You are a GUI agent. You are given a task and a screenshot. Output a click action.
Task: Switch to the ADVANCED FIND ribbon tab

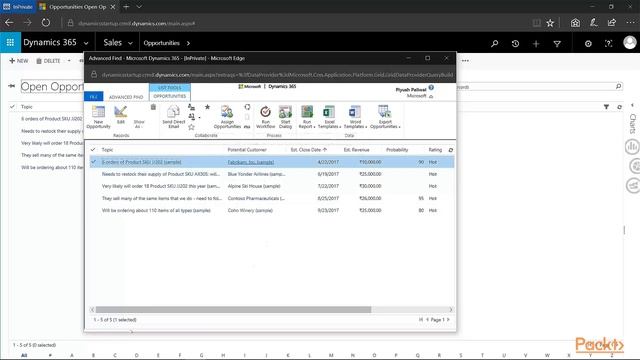point(126,97)
